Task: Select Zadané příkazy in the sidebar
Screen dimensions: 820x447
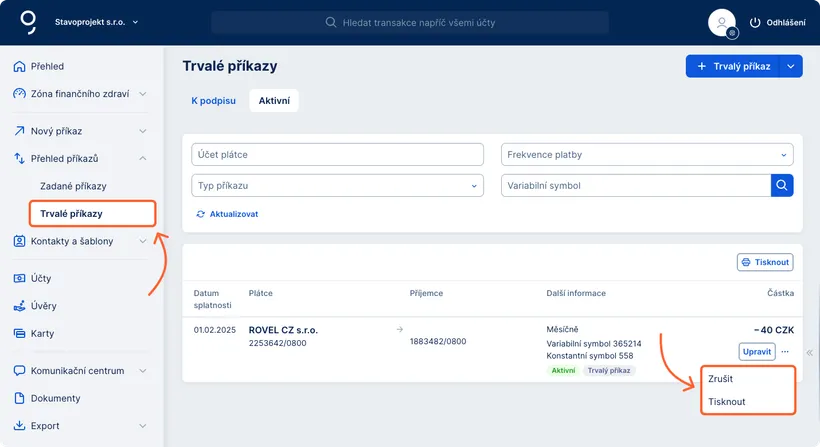Action: click(73, 186)
